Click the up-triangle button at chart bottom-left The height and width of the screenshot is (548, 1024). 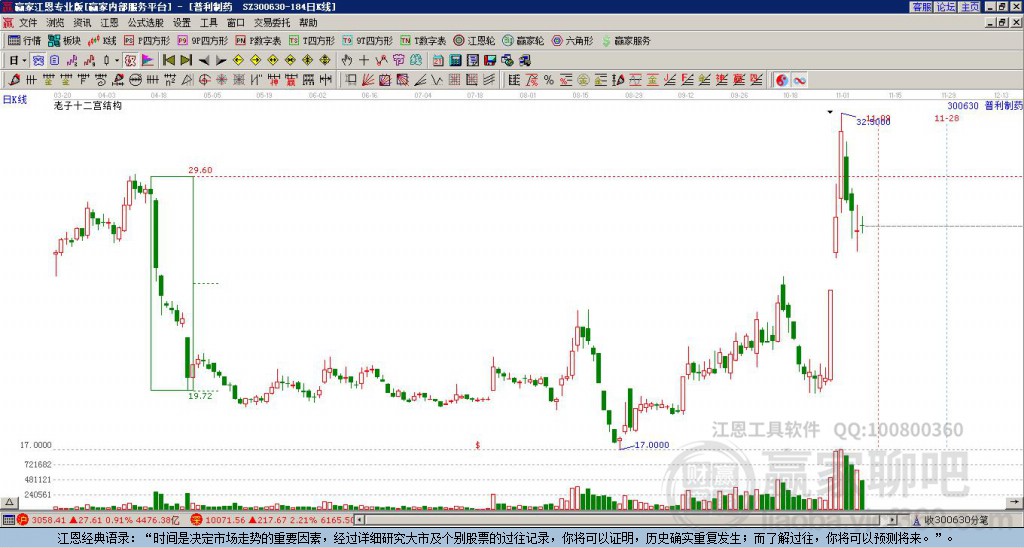coord(8,502)
